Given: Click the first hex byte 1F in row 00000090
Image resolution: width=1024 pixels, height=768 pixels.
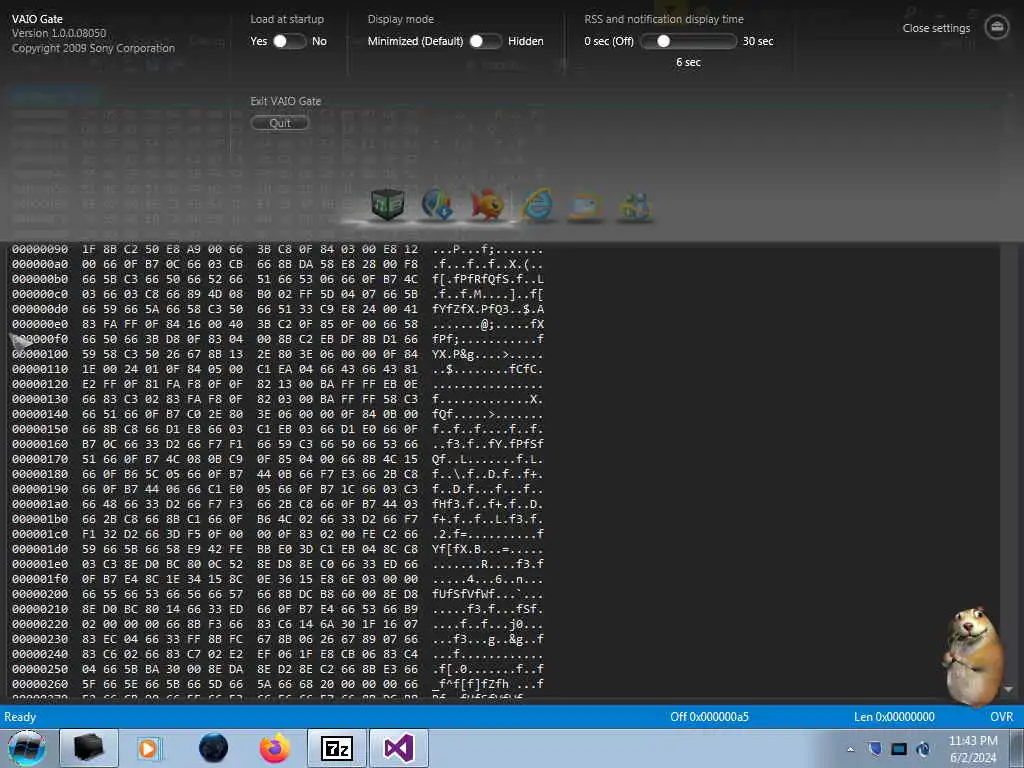Looking at the screenshot, I should [x=89, y=249].
